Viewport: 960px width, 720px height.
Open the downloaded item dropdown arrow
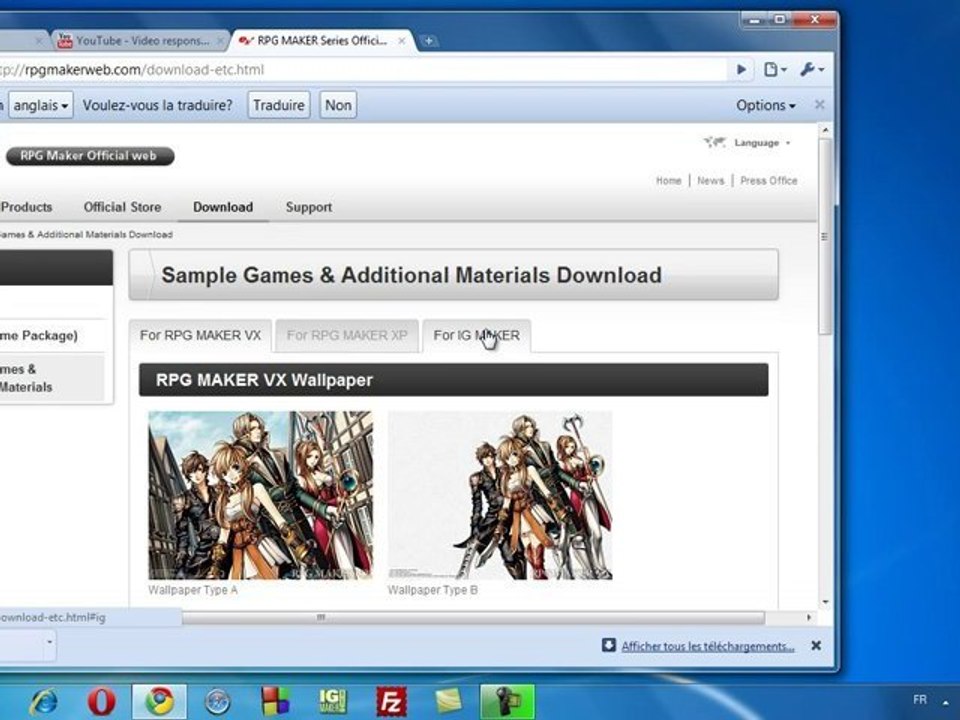49,642
